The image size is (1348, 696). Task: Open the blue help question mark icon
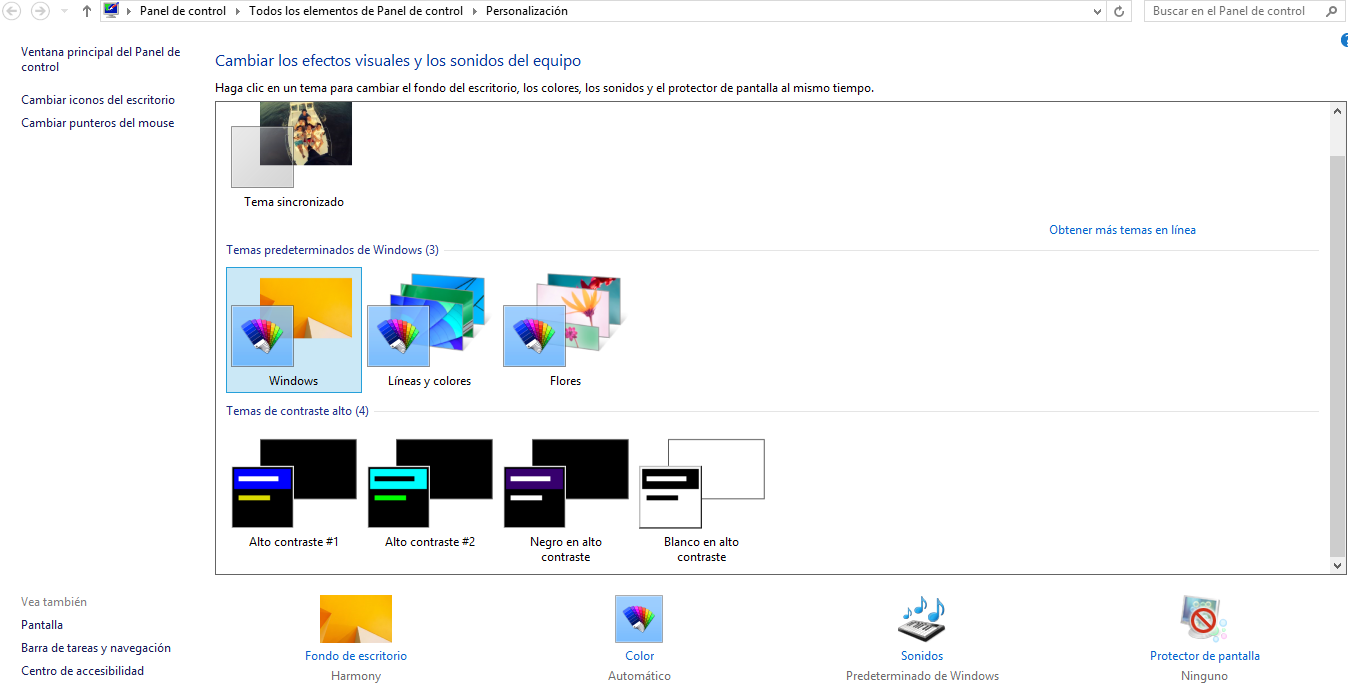(x=1344, y=40)
